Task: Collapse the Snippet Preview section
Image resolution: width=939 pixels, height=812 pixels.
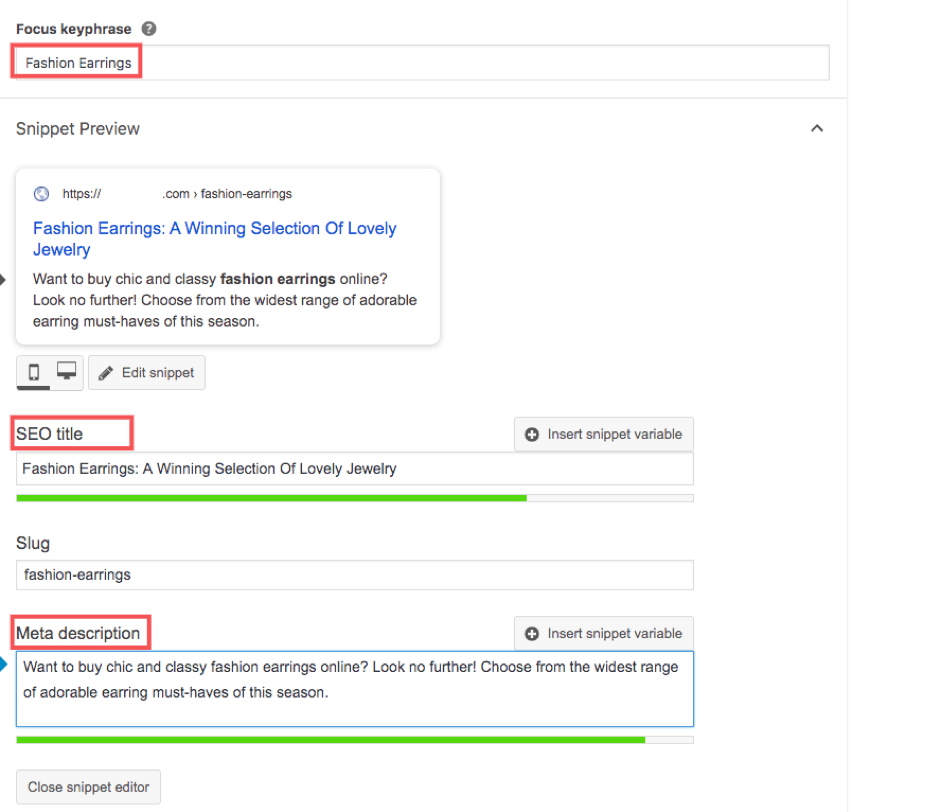Action: (x=817, y=128)
